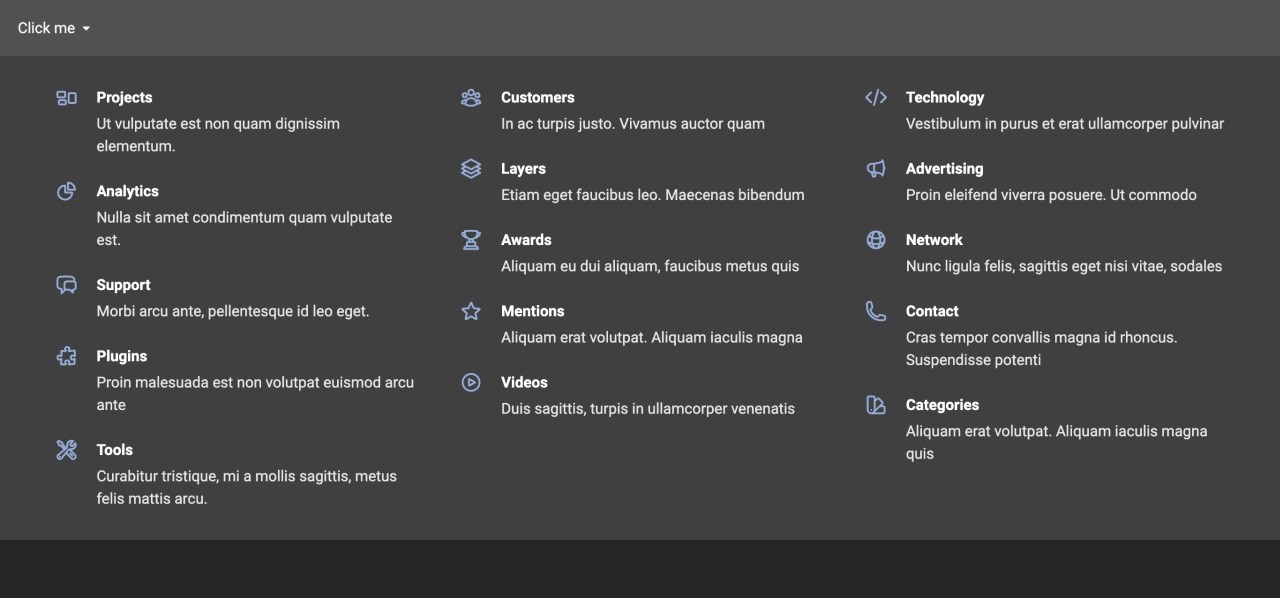This screenshot has height=598, width=1280.
Task: Click the Videos play circle icon
Action: [471, 382]
